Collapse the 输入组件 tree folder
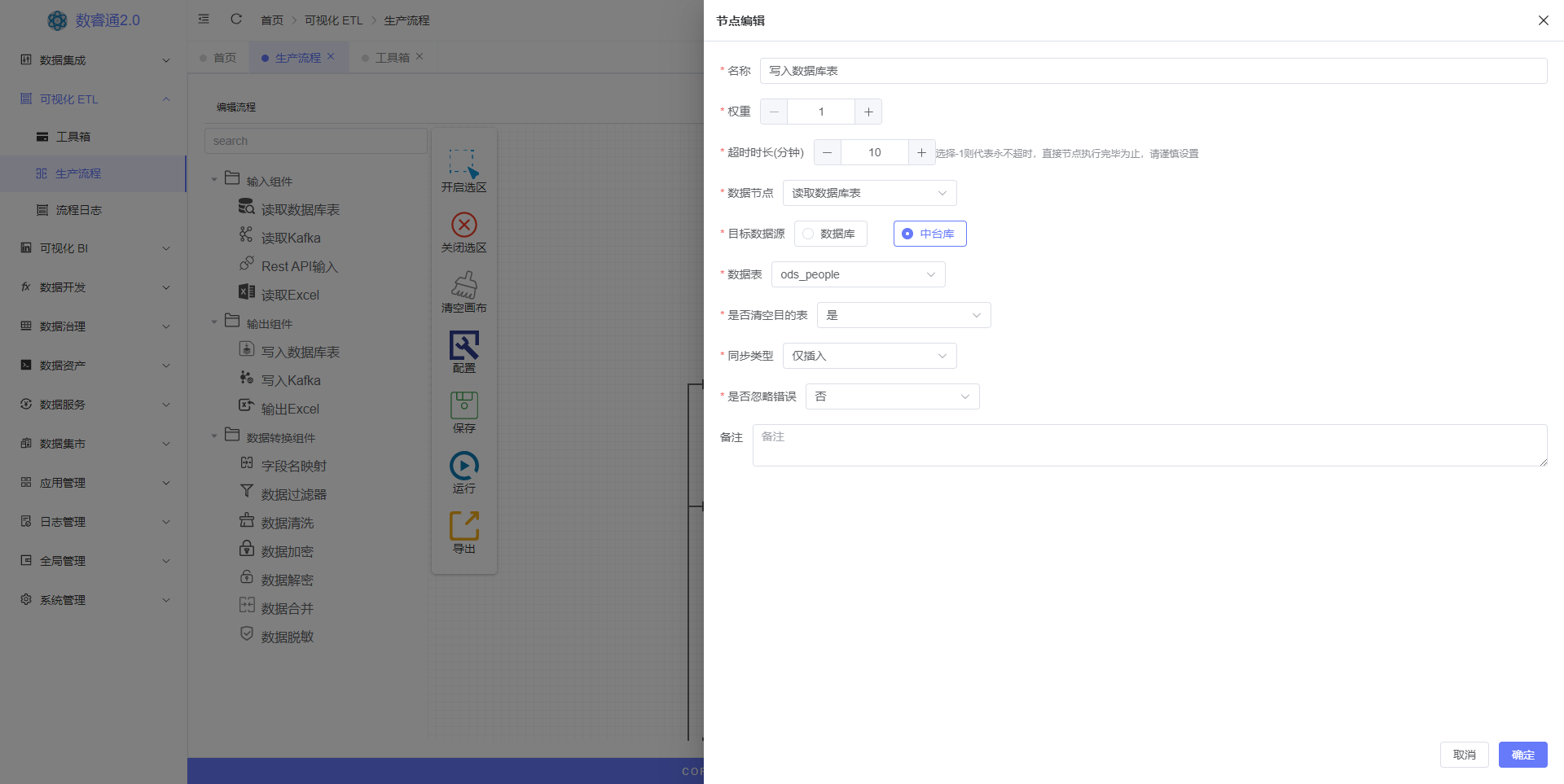Viewport: 1564px width, 784px height. 214,180
